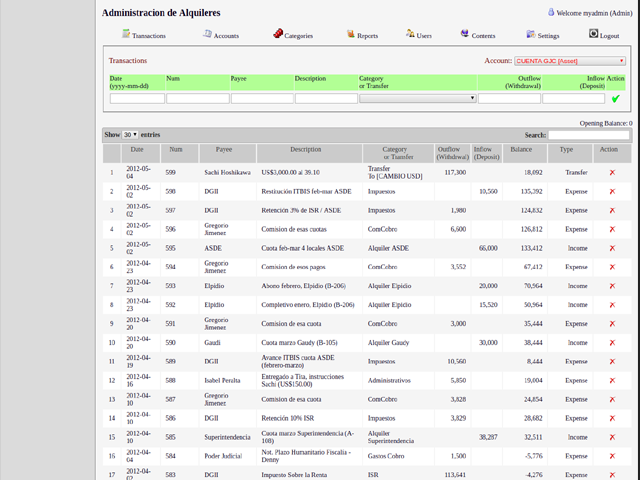Sort table by Balance column header
Viewport: 640px width, 480px height.
tap(525, 153)
